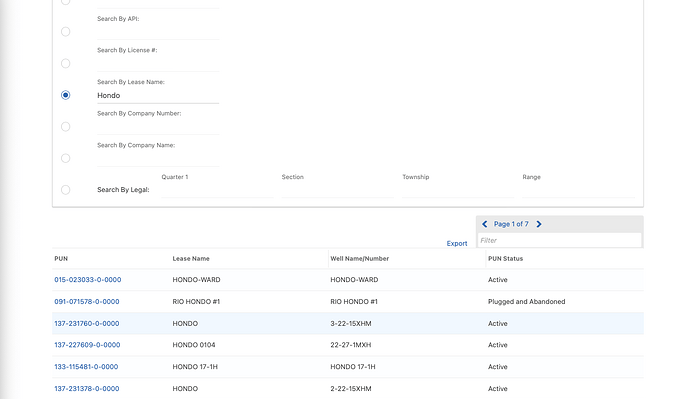Select the Search By API radio button
The height and width of the screenshot is (399, 690).
pos(66,32)
